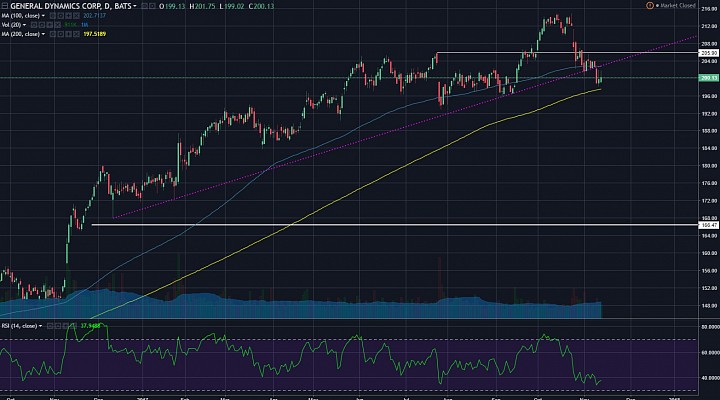Click the 148.00 price scale label
This screenshot has width=720, height=400.
710,305
